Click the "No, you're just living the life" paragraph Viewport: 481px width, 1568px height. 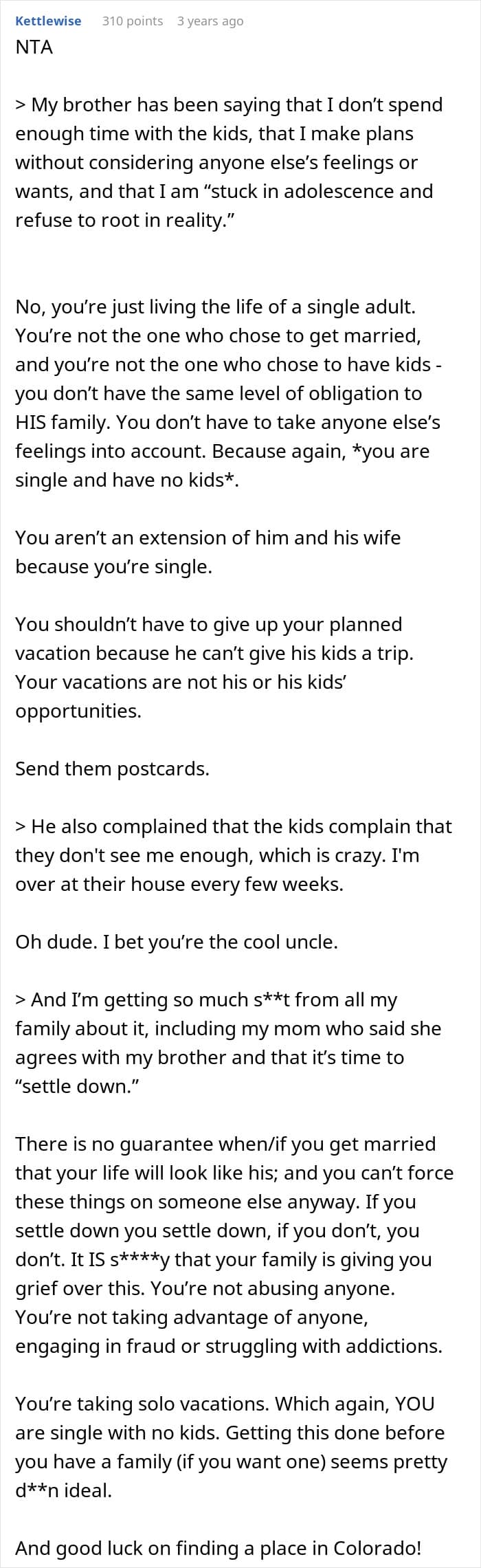[x=229, y=394]
